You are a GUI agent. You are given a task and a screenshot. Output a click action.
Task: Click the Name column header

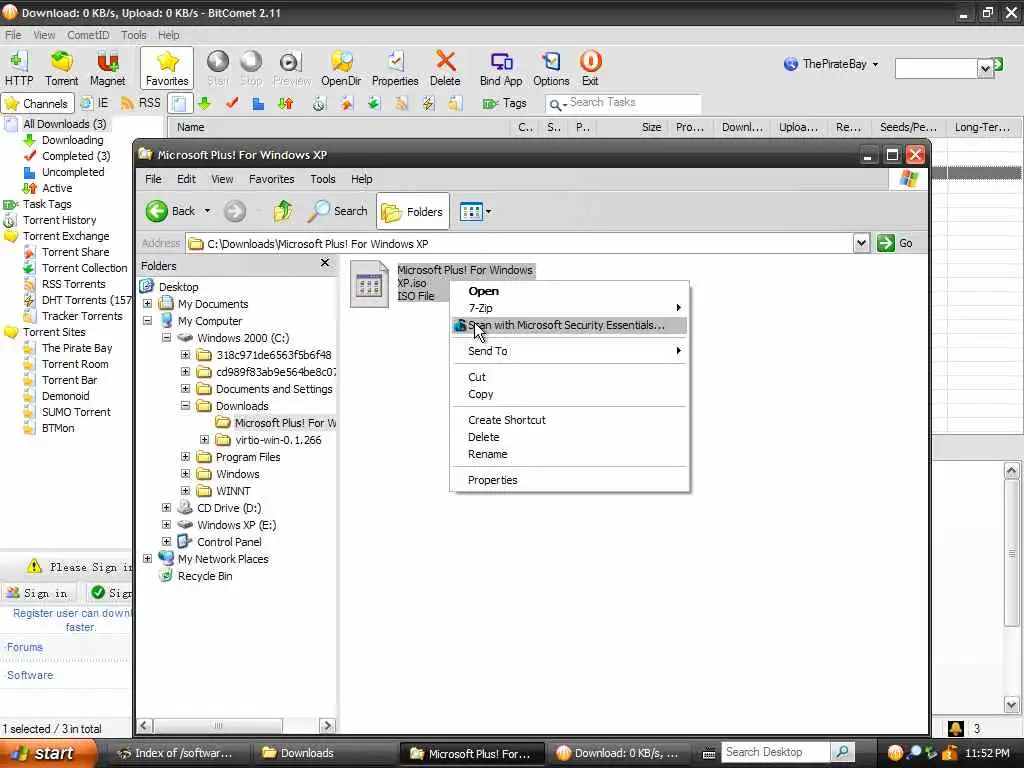point(338,127)
